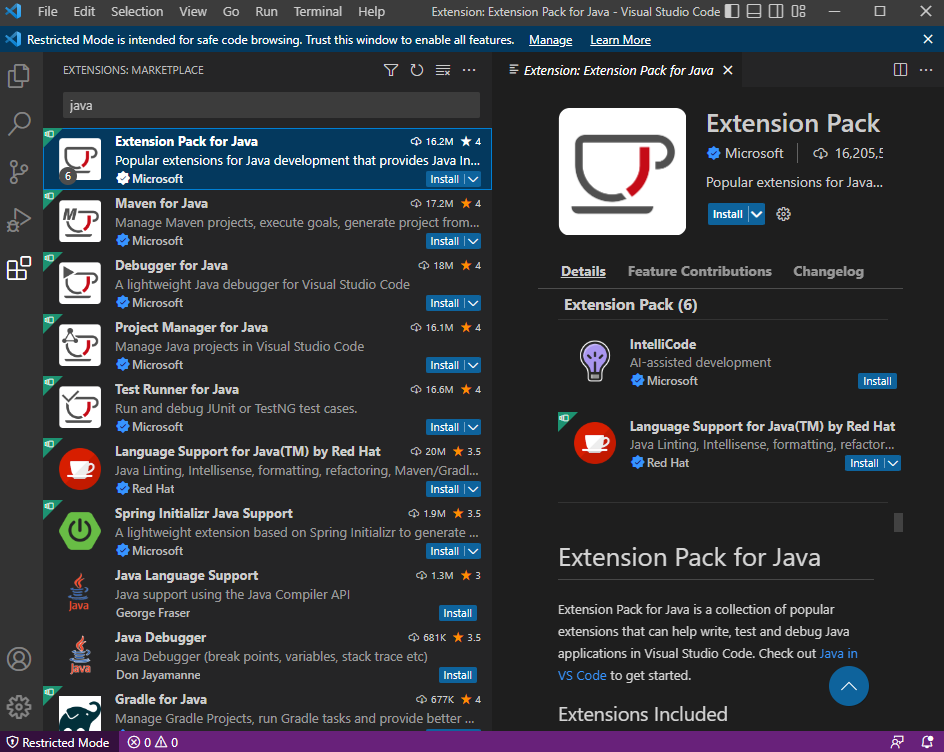Click Microsoft publisher name in detail header
The image size is (944, 752).
pyautogui.click(x=754, y=154)
